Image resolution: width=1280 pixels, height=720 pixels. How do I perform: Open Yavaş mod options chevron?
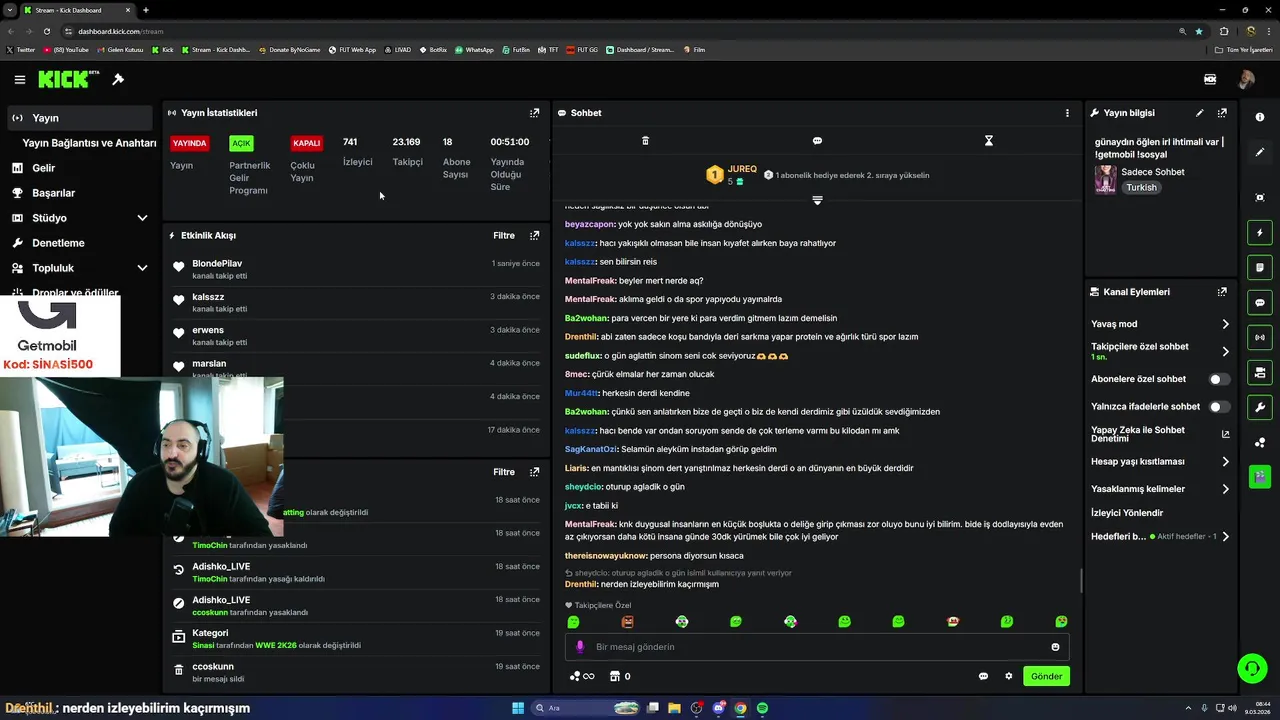1225,324
